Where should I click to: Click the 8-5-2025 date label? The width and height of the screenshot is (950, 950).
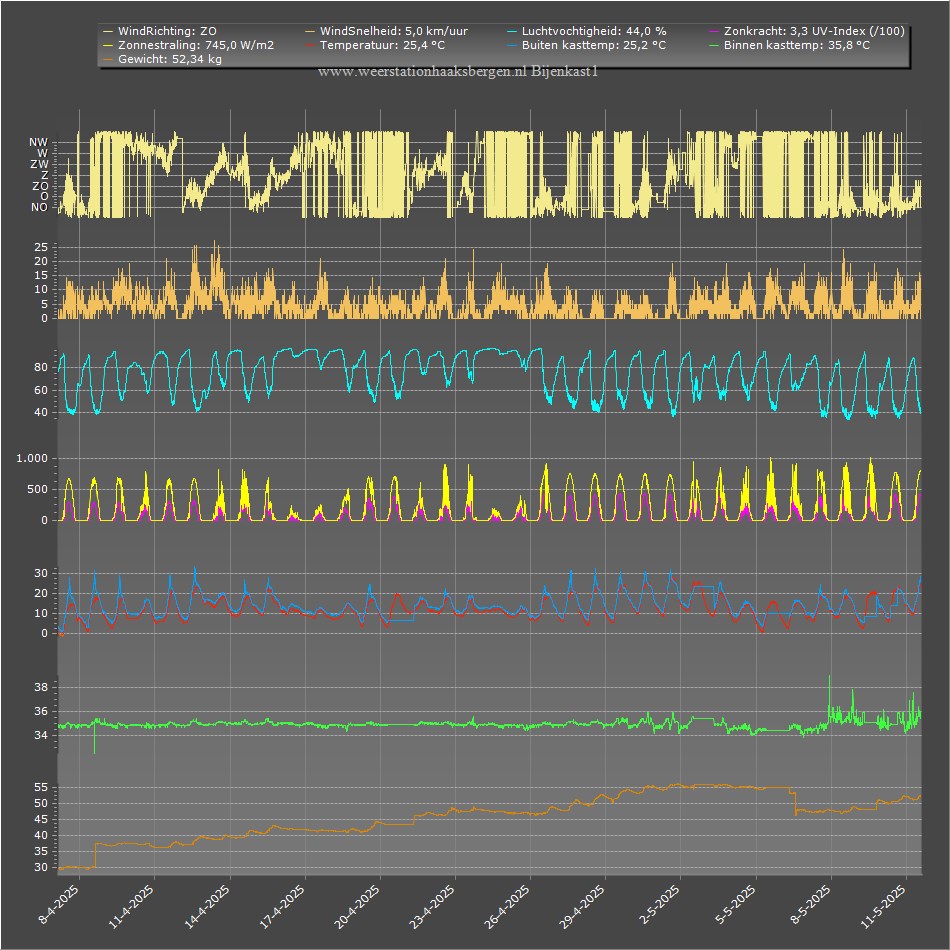[x=810, y=905]
